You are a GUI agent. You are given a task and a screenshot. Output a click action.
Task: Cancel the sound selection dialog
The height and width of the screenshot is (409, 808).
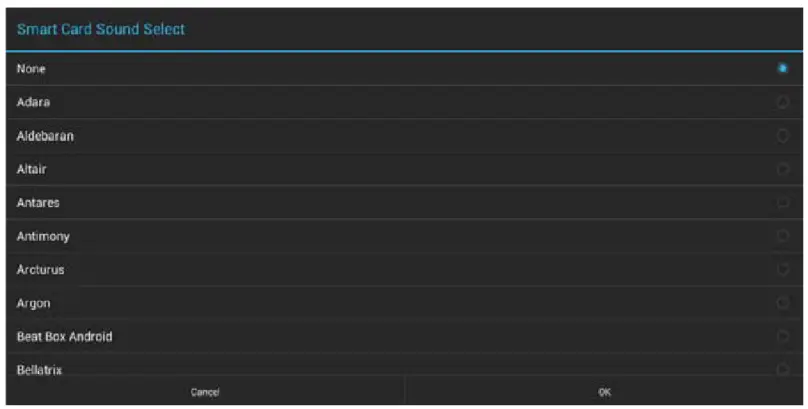[x=205, y=392]
